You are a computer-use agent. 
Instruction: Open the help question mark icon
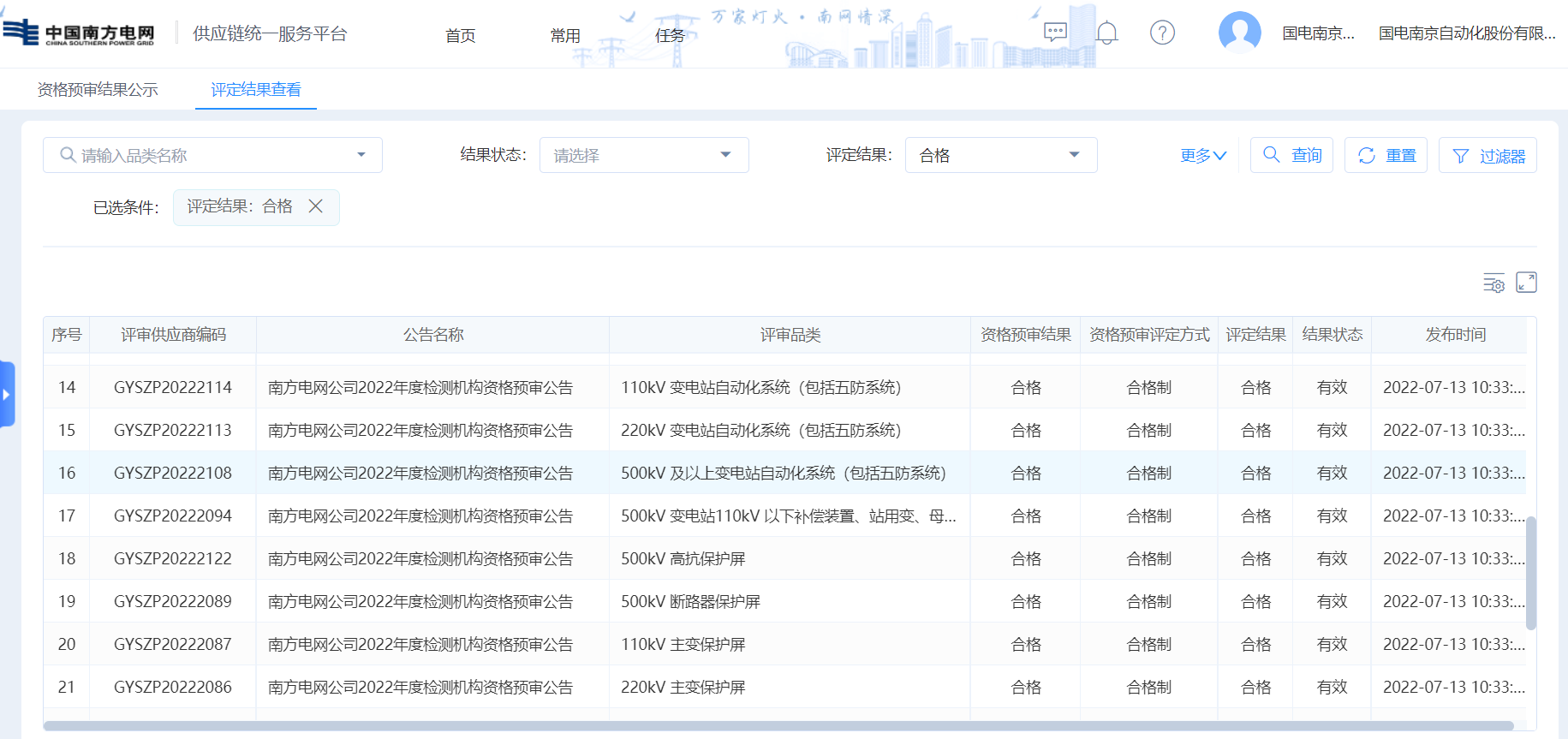tap(1162, 33)
